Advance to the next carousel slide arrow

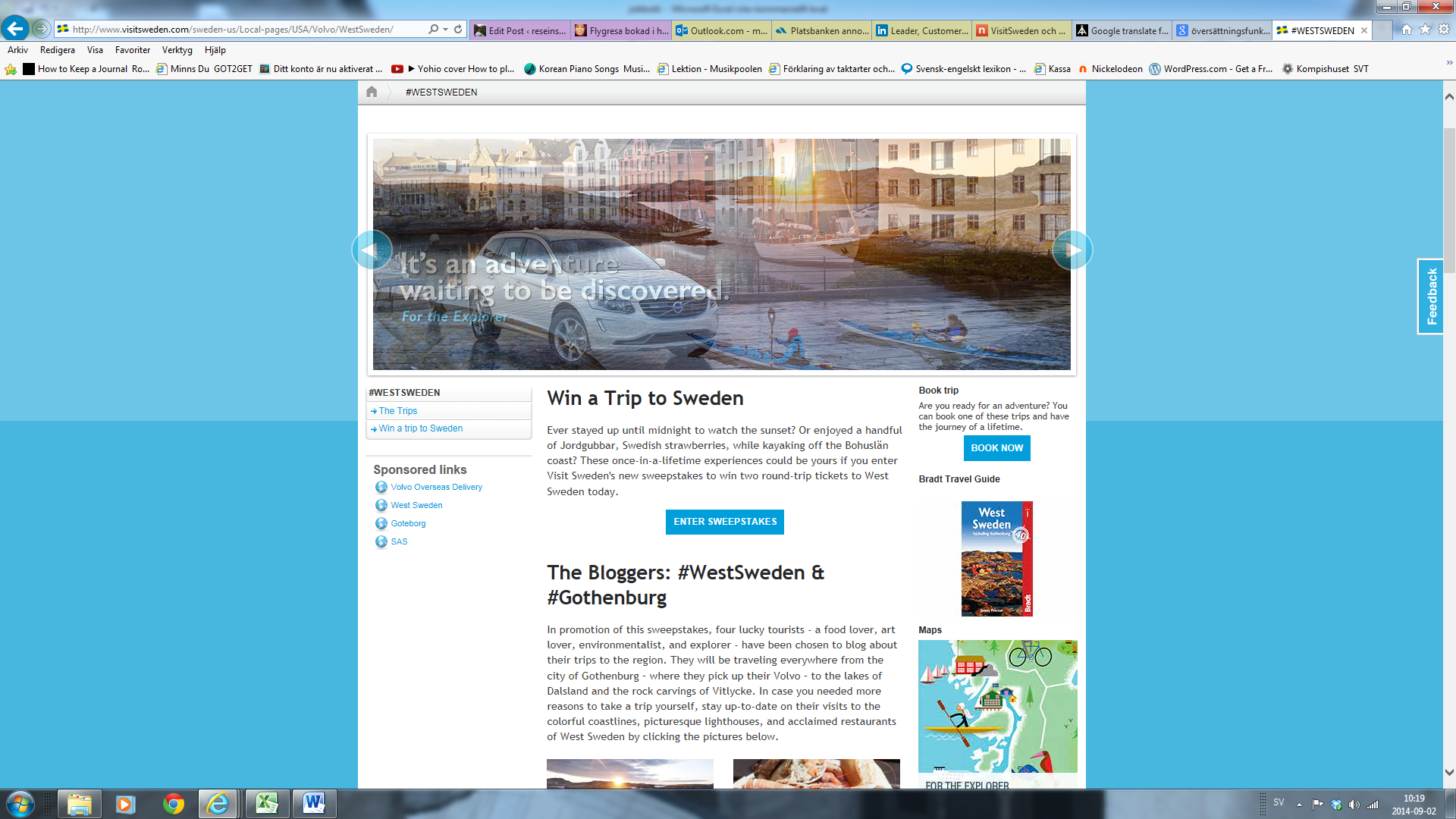pyautogui.click(x=1072, y=250)
